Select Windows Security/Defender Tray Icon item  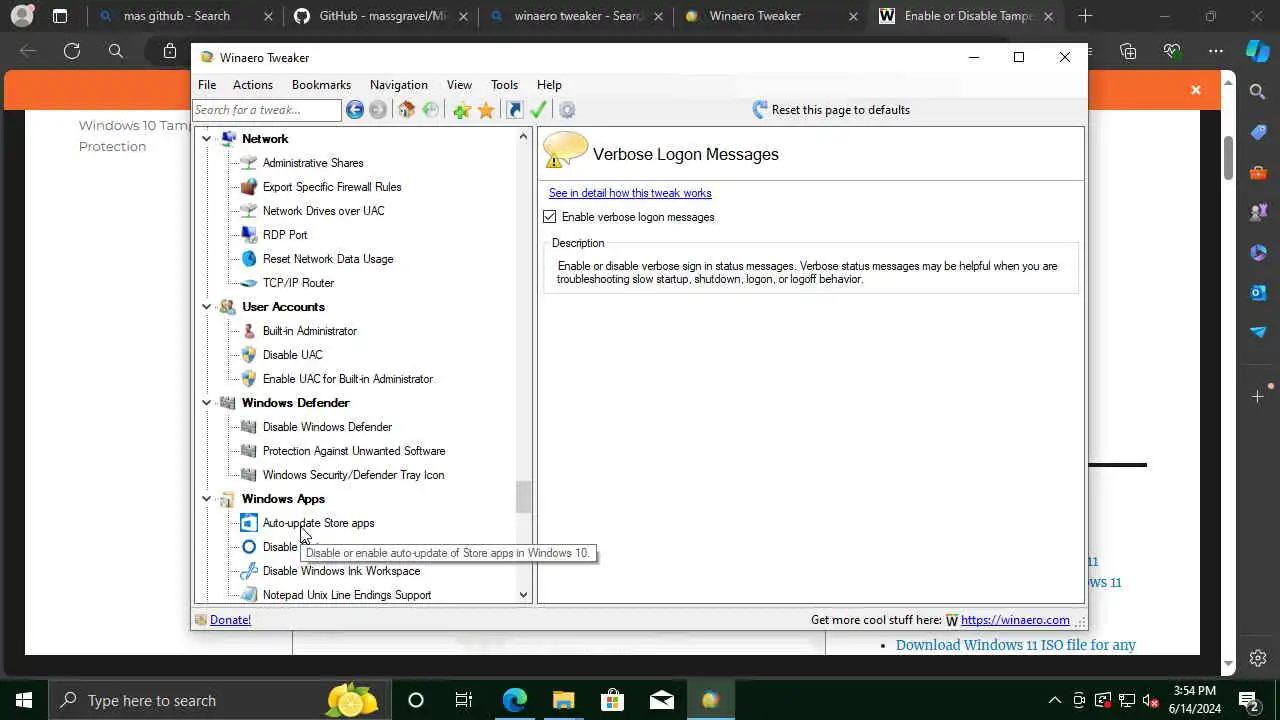tap(353, 475)
